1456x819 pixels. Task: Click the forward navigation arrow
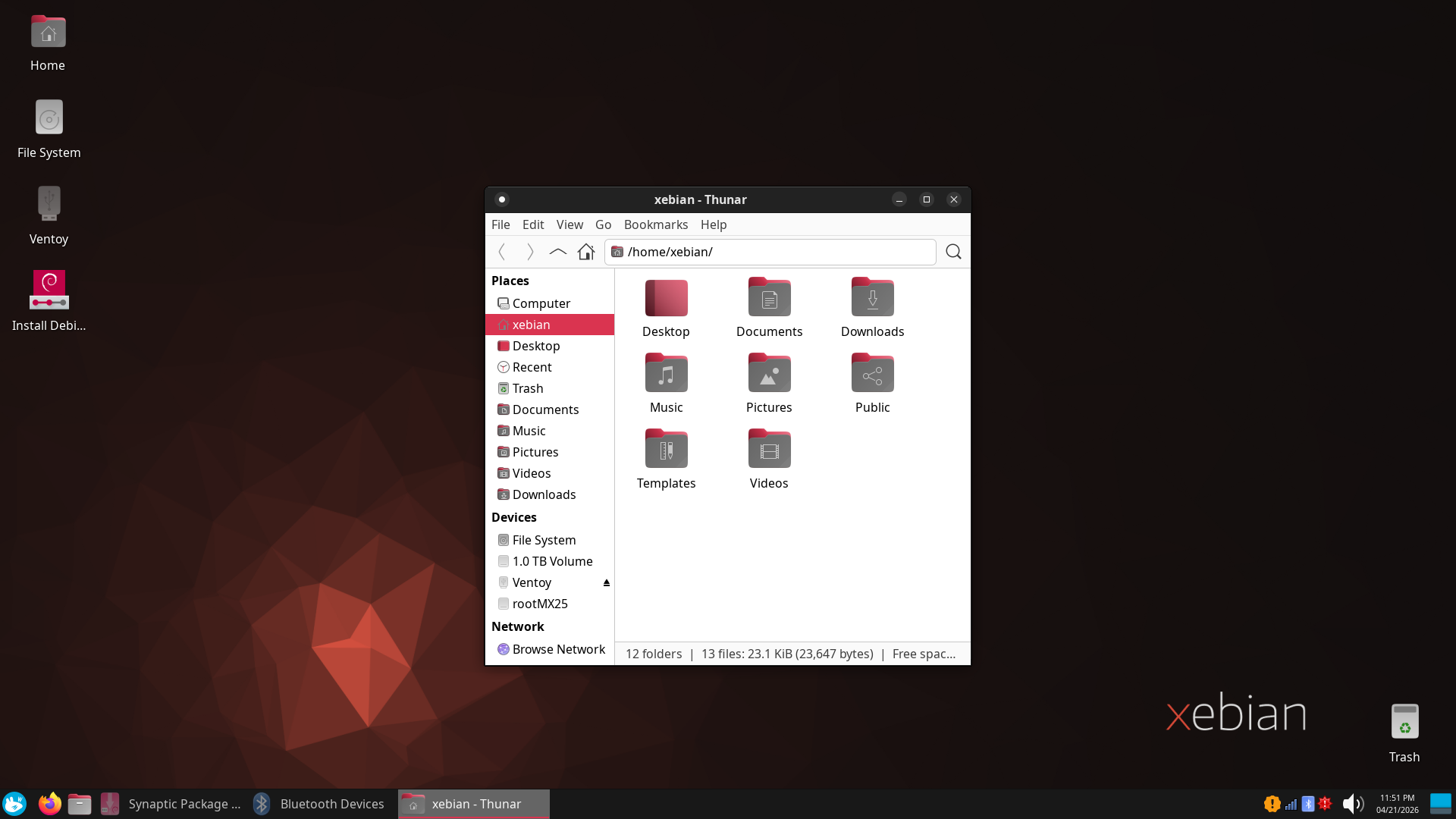[530, 252]
